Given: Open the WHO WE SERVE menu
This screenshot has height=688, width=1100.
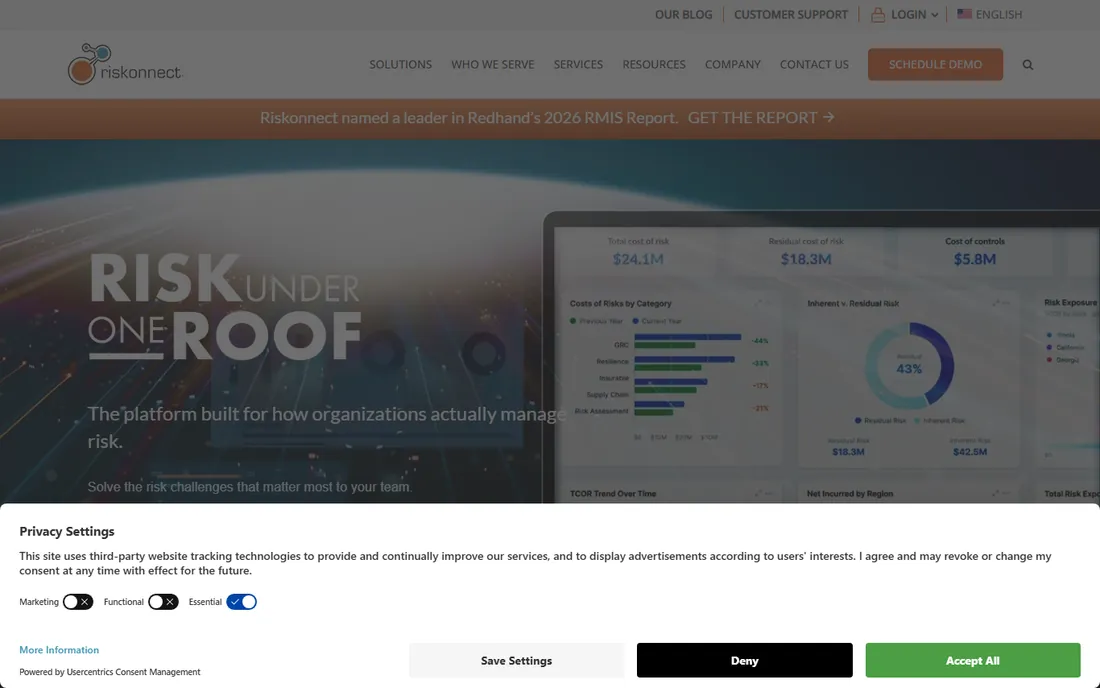Looking at the screenshot, I should pyautogui.click(x=492, y=65).
